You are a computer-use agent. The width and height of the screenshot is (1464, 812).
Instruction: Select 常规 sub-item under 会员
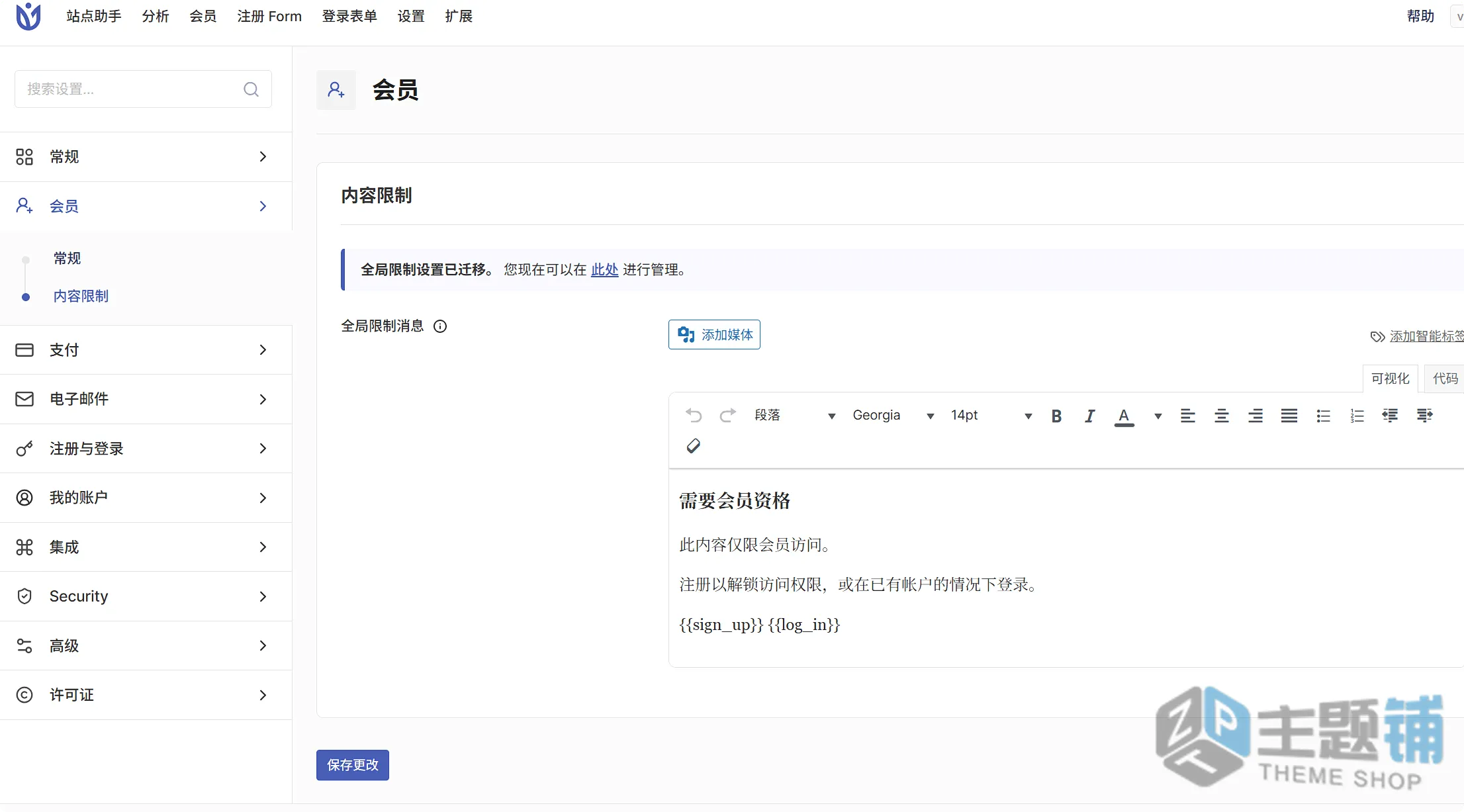67,259
